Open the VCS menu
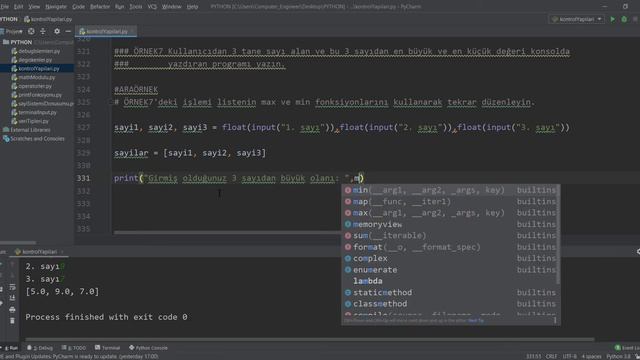 [152, 7]
